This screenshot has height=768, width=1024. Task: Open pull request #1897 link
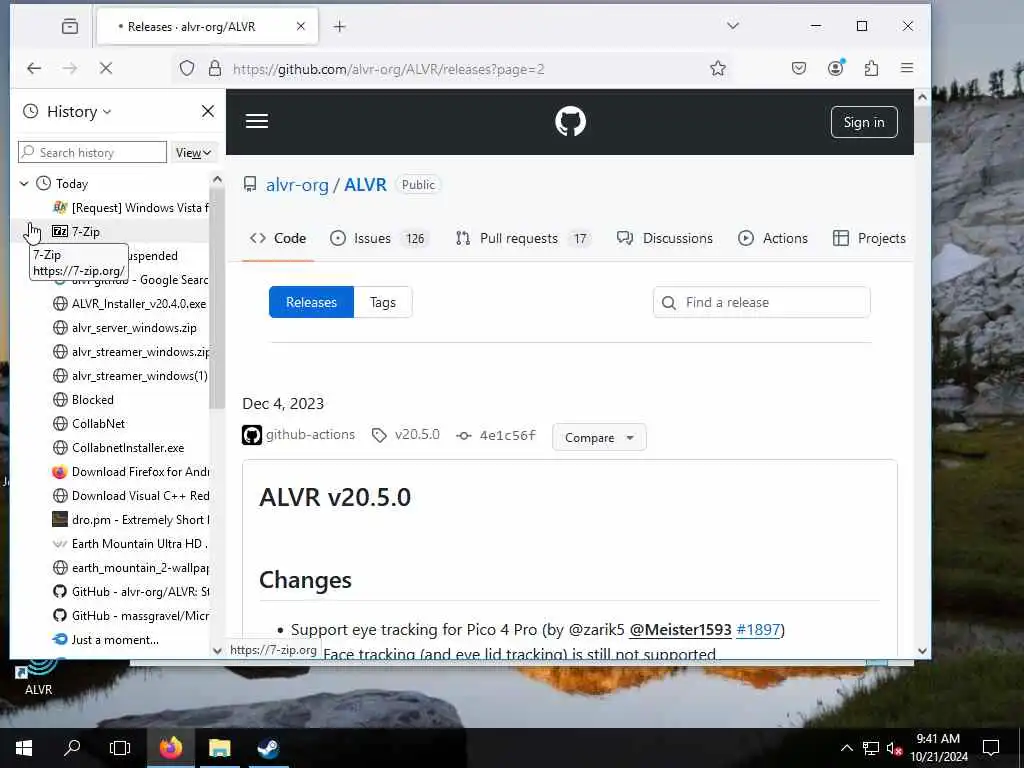coord(758,630)
